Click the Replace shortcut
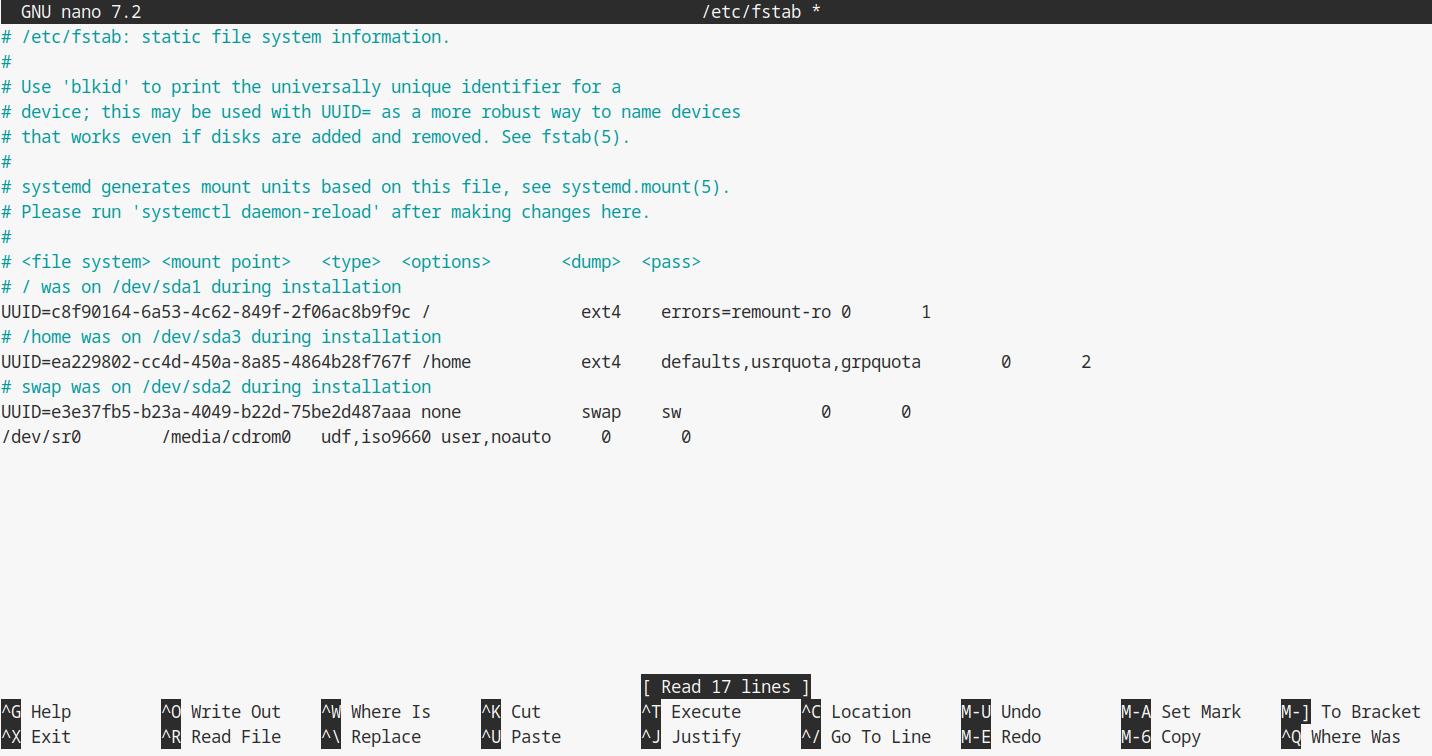The height and width of the screenshot is (756, 1432). pyautogui.click(x=385, y=737)
